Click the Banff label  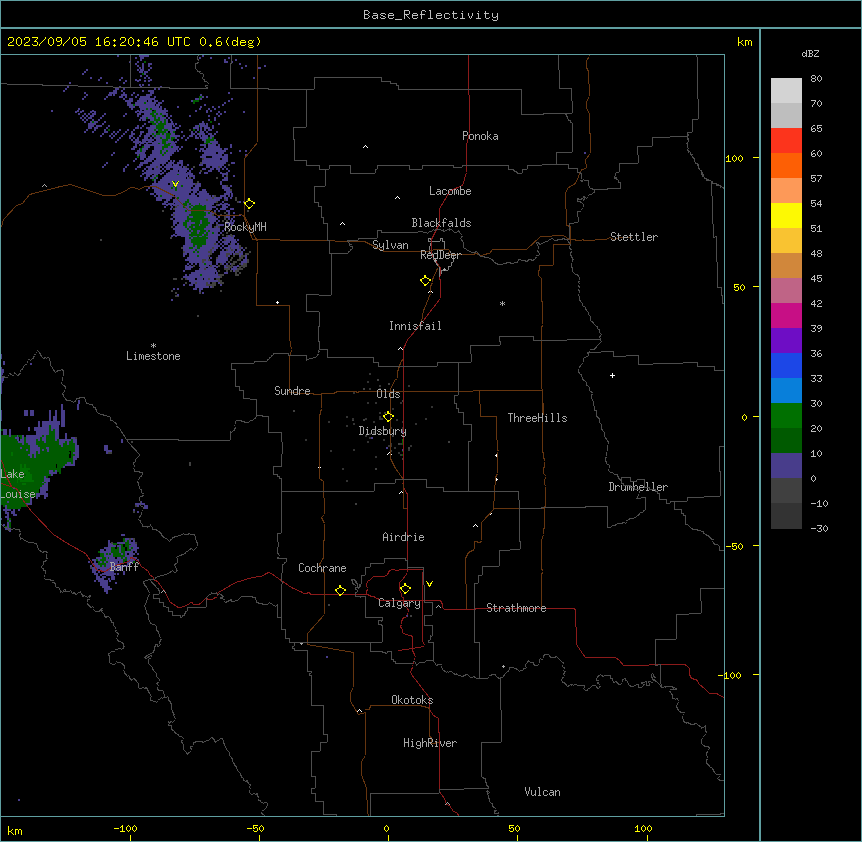pos(124,567)
